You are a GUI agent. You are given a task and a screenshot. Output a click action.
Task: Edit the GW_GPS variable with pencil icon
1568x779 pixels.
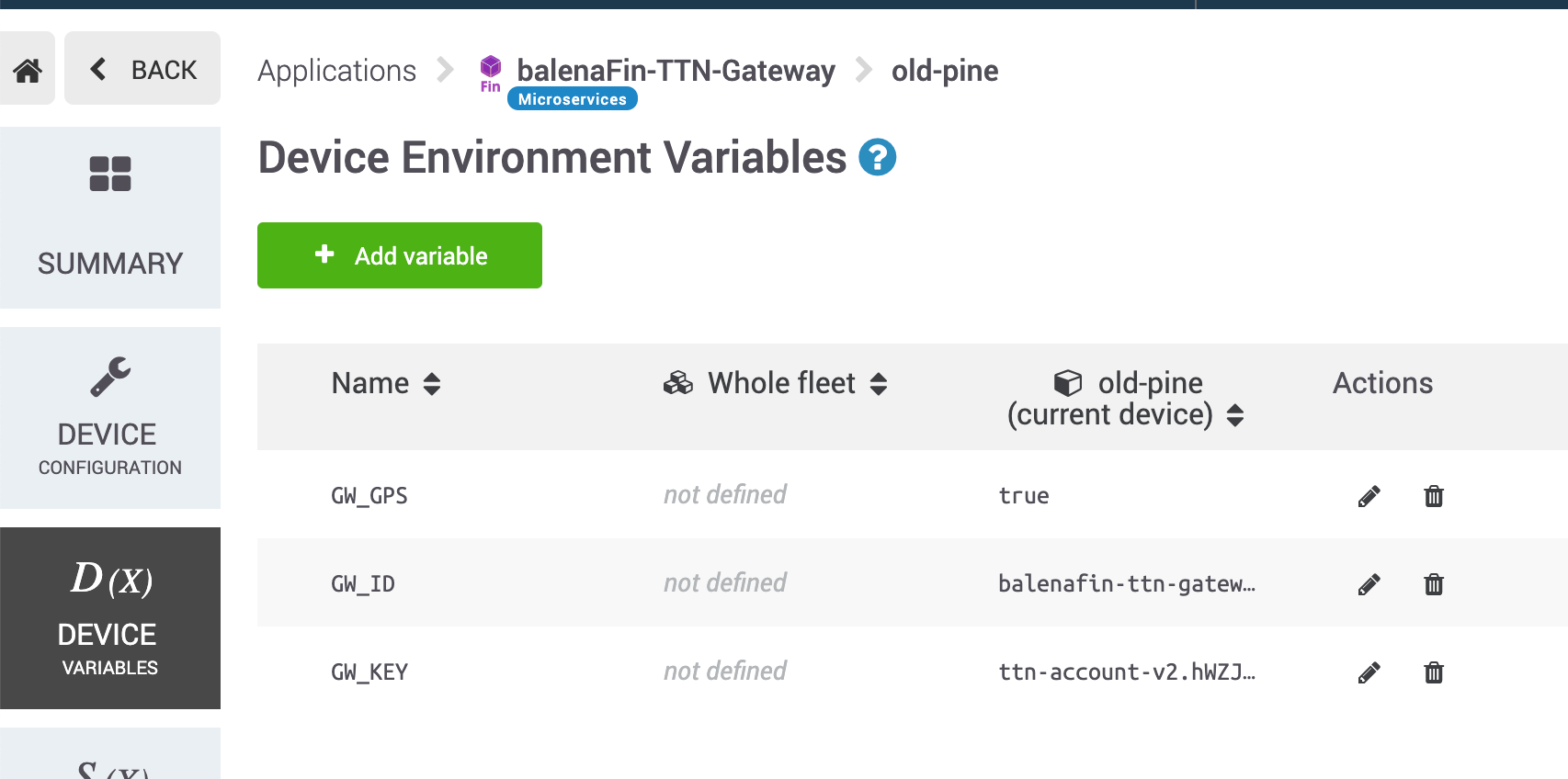point(1369,496)
